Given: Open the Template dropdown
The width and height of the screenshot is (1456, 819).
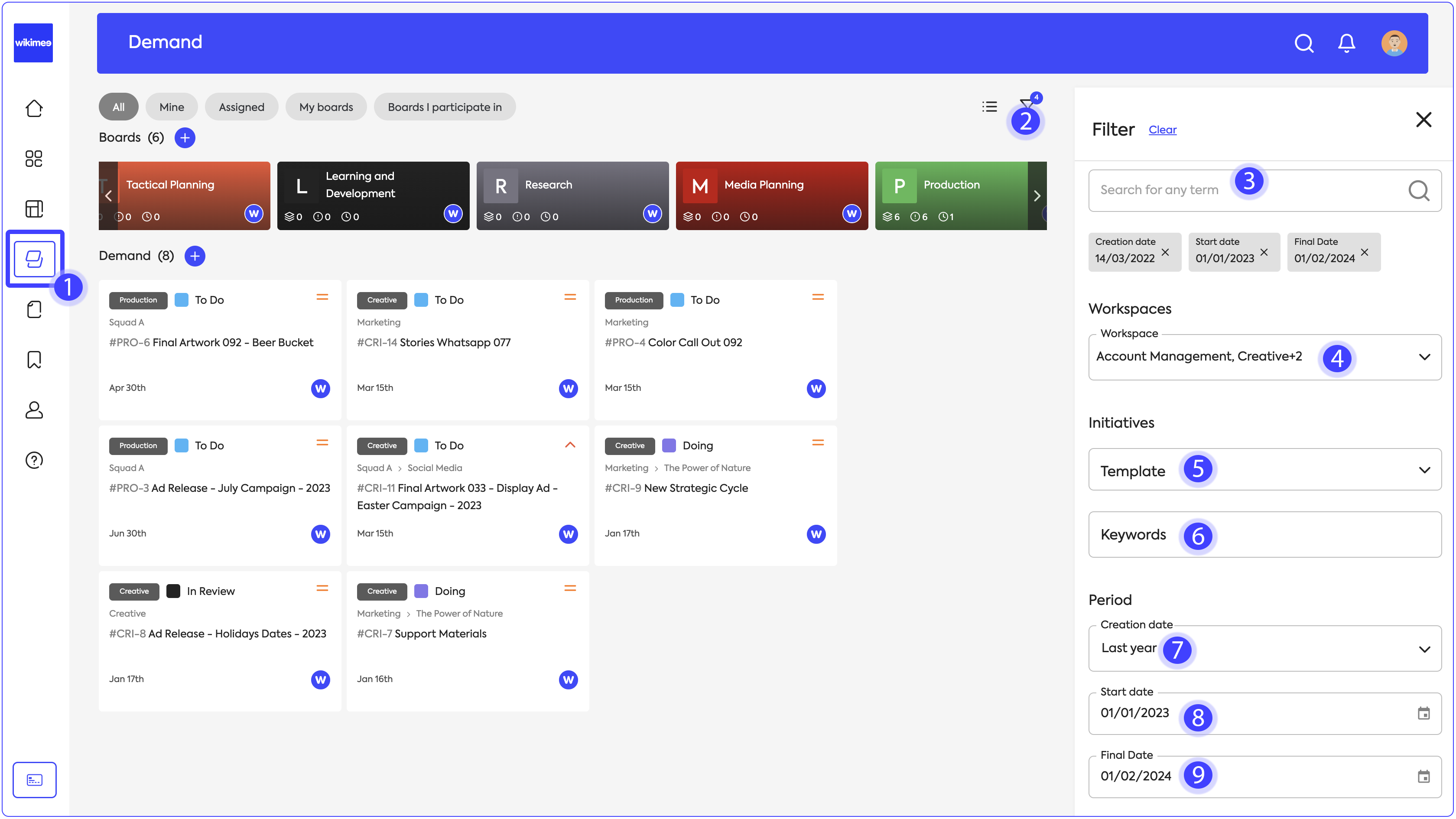Looking at the screenshot, I should point(1424,470).
